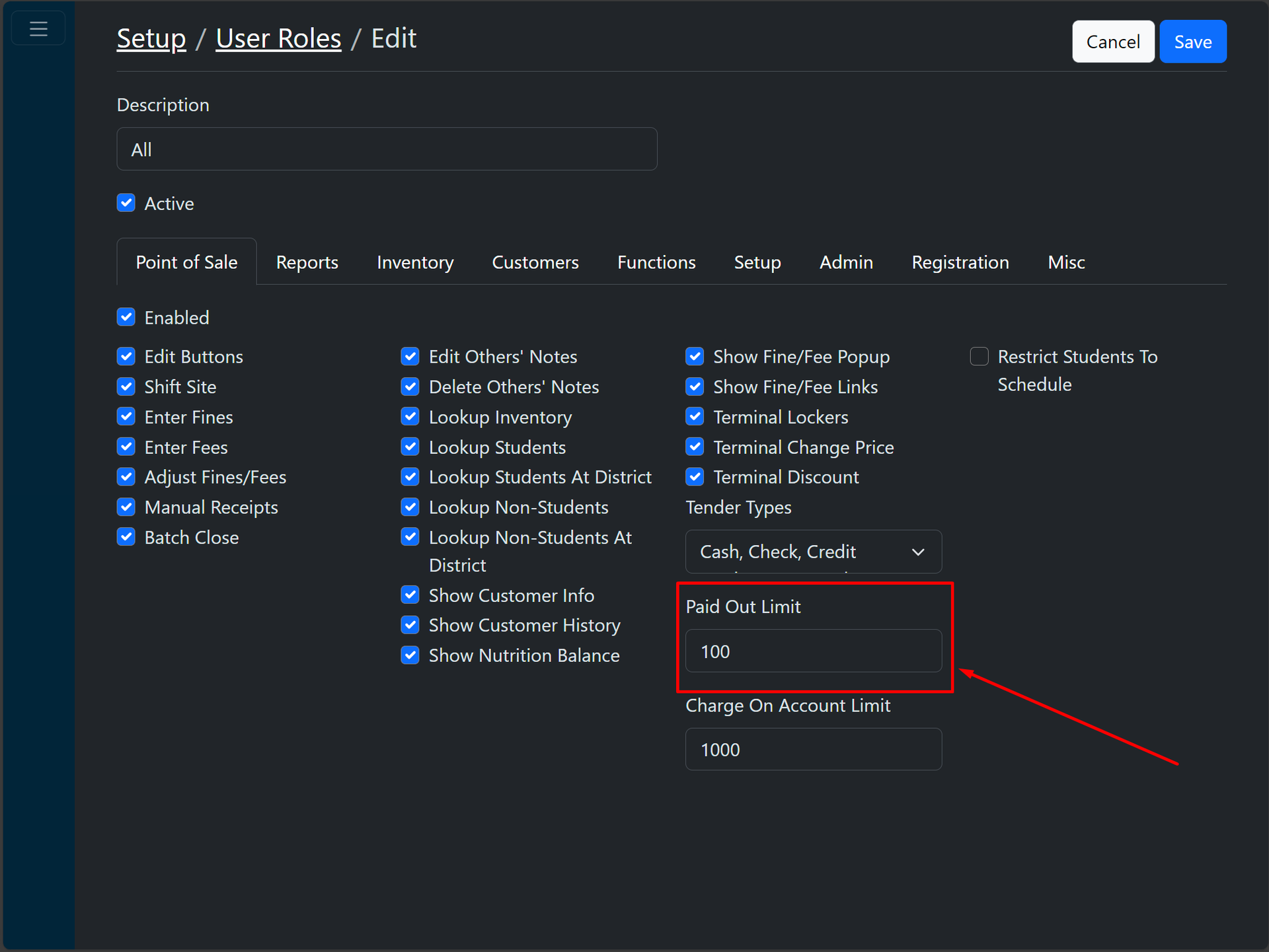
Task: Open the hamburger sidebar menu
Action: pyautogui.click(x=38, y=29)
